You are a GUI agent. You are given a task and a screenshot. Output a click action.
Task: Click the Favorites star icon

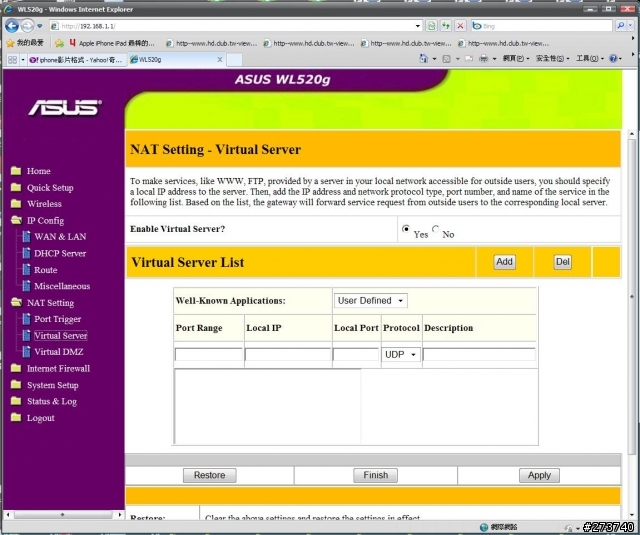tap(10, 43)
